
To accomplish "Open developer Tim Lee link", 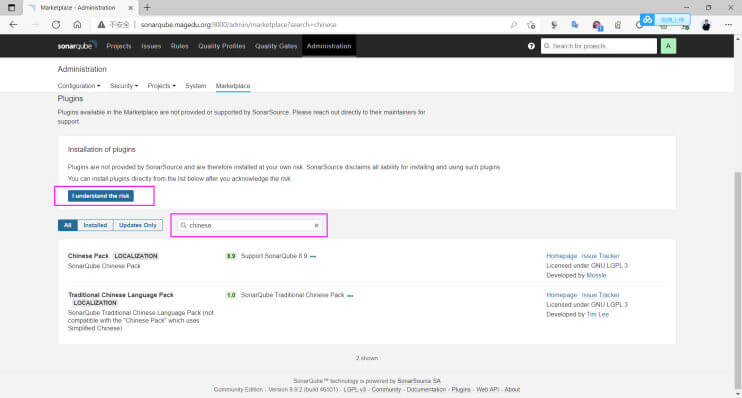I will coord(598,315).
